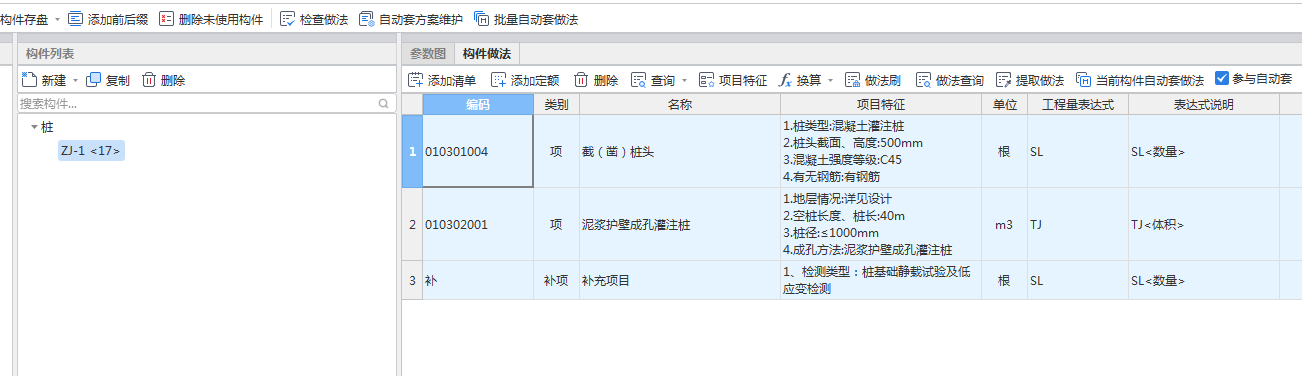The height and width of the screenshot is (376, 1302).
Task: Click the SL expression cell in row 010301004
Action: coord(1077,152)
